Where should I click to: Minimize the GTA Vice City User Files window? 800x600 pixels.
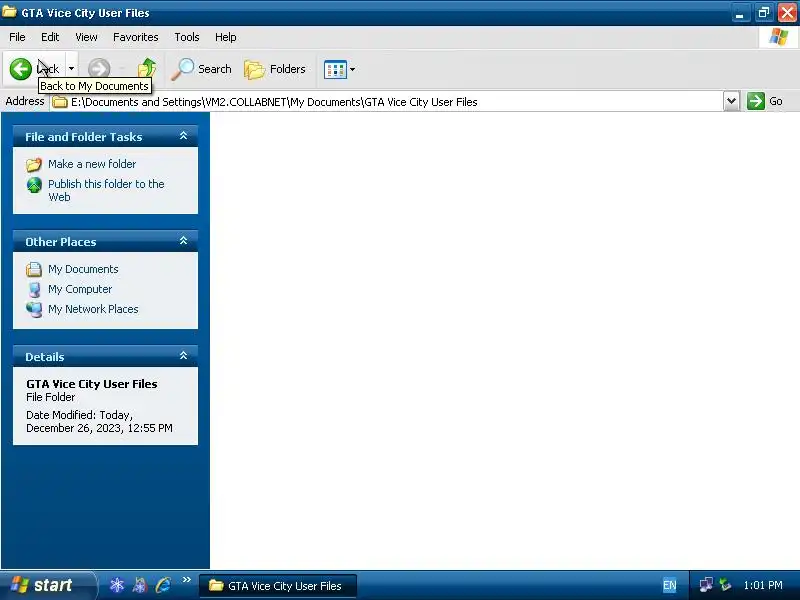pos(740,13)
